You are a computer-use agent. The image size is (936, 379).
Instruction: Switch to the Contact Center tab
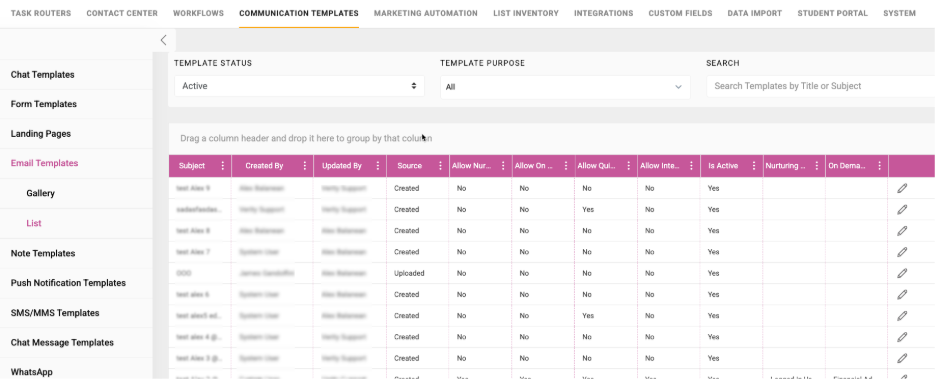[x=122, y=13]
